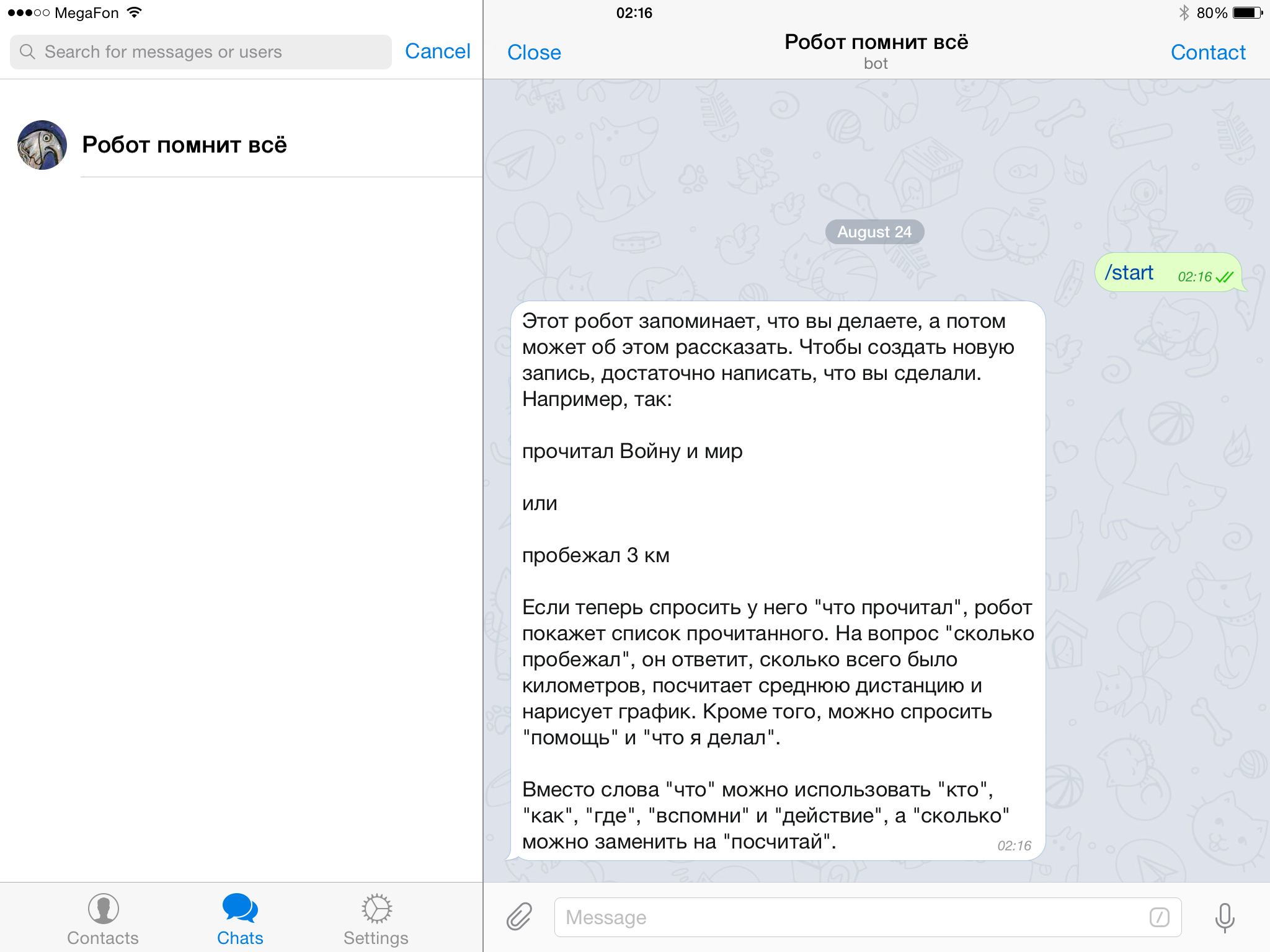
Task: Tap the attachment icon in message bar
Action: click(521, 916)
